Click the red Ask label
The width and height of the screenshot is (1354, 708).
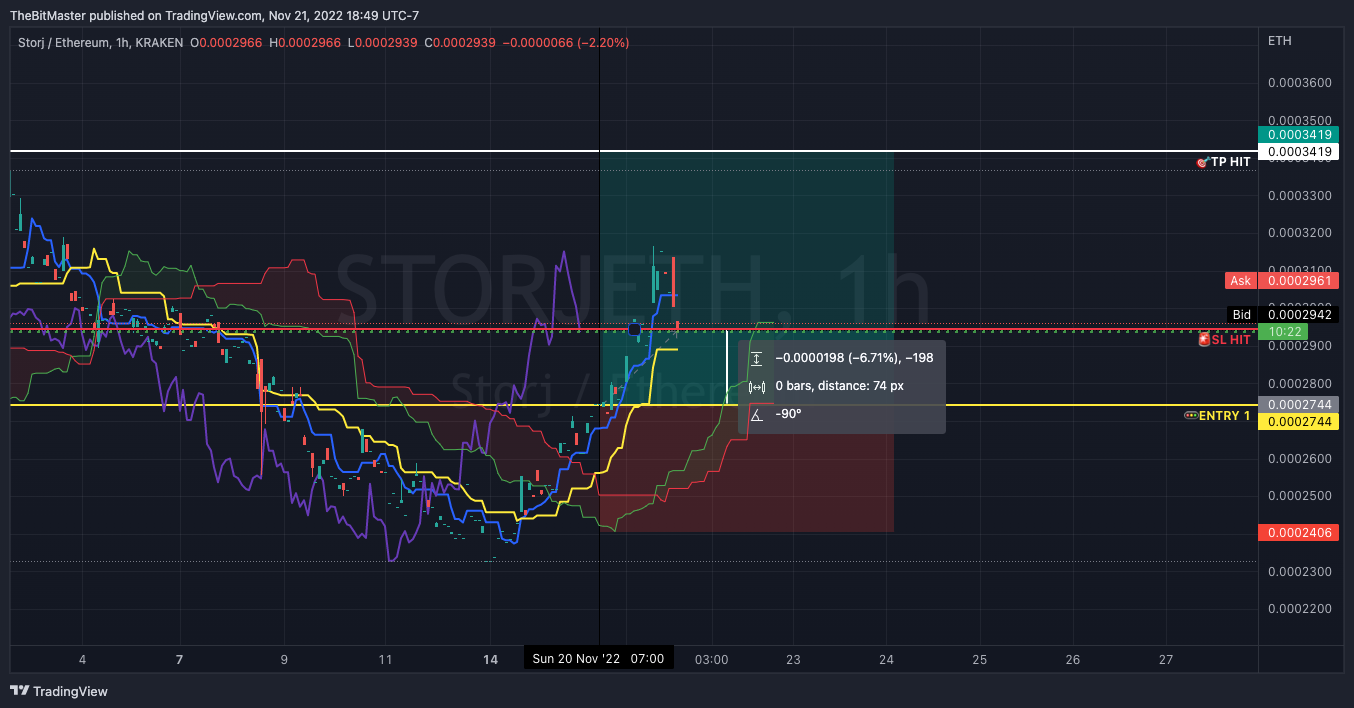(x=1240, y=281)
